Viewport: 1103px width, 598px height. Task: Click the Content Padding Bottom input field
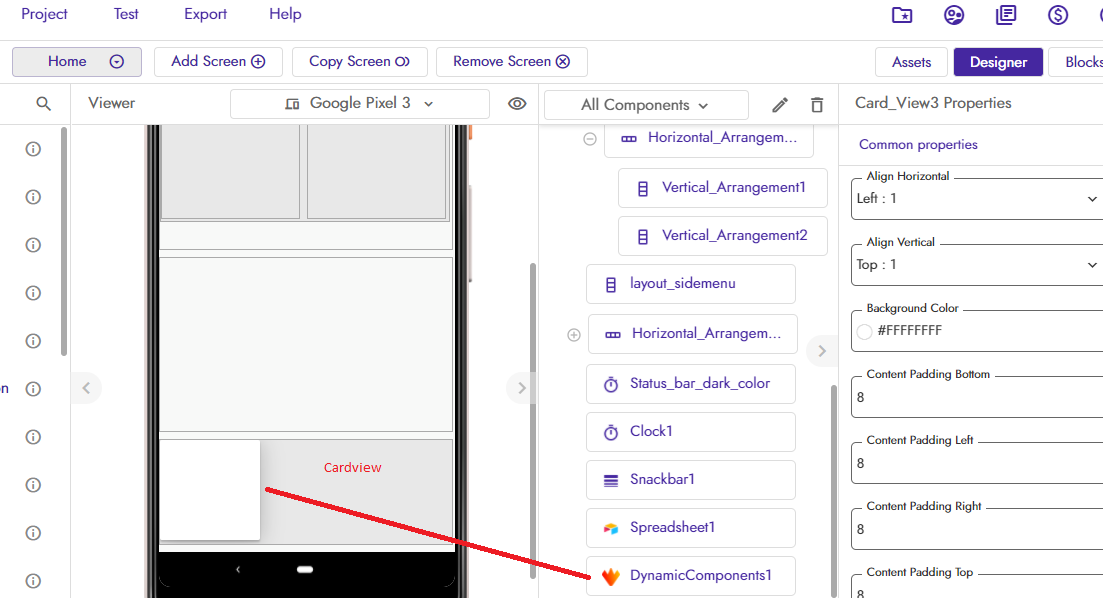(x=976, y=397)
